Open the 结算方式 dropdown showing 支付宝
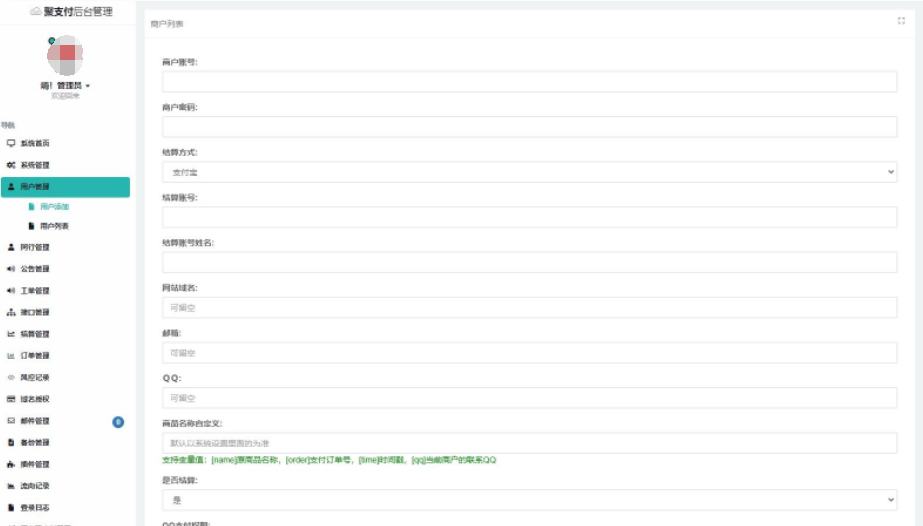The width and height of the screenshot is (923, 526). pos(529,172)
